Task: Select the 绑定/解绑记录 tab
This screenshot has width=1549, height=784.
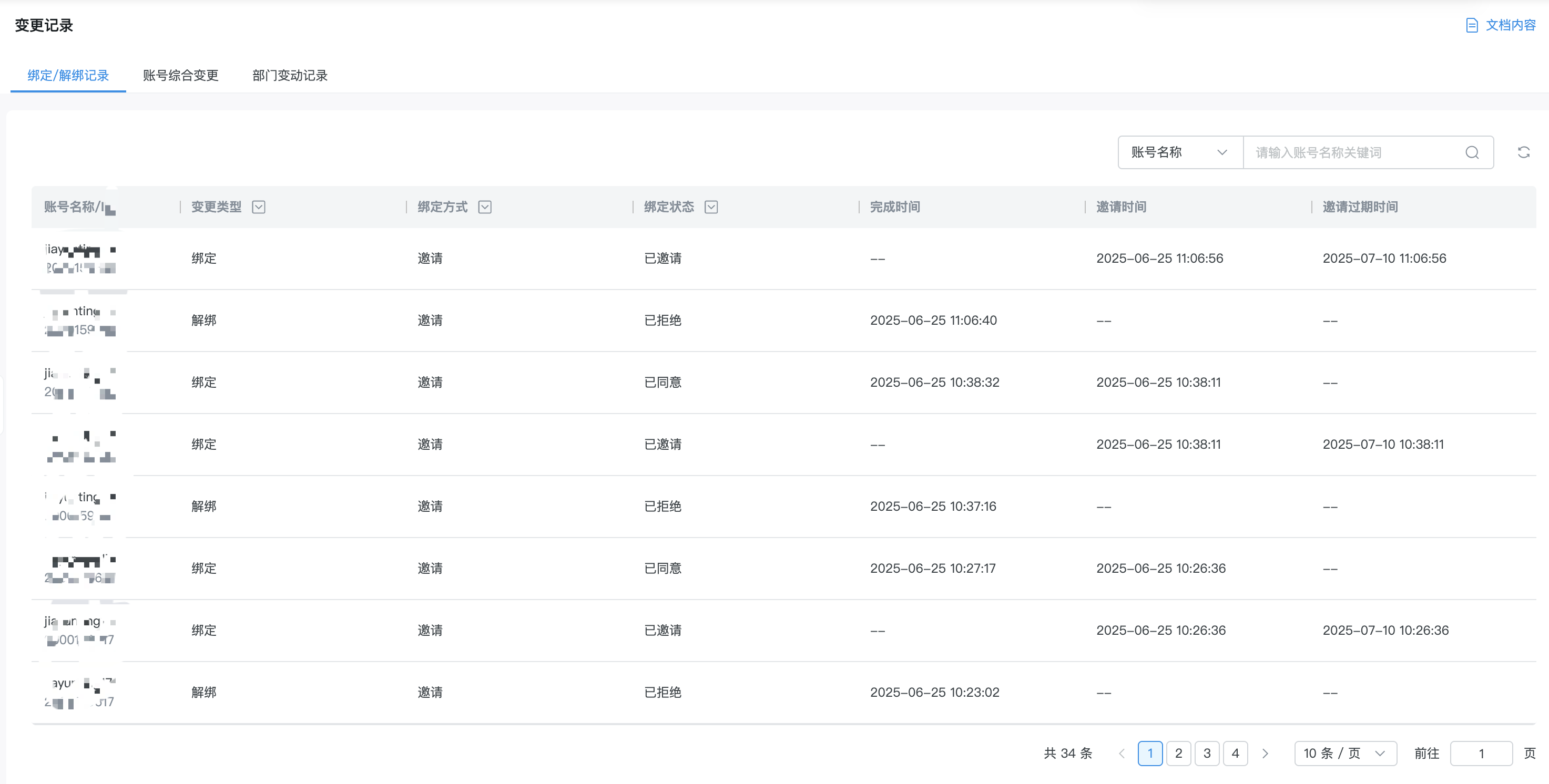Action: pos(68,76)
